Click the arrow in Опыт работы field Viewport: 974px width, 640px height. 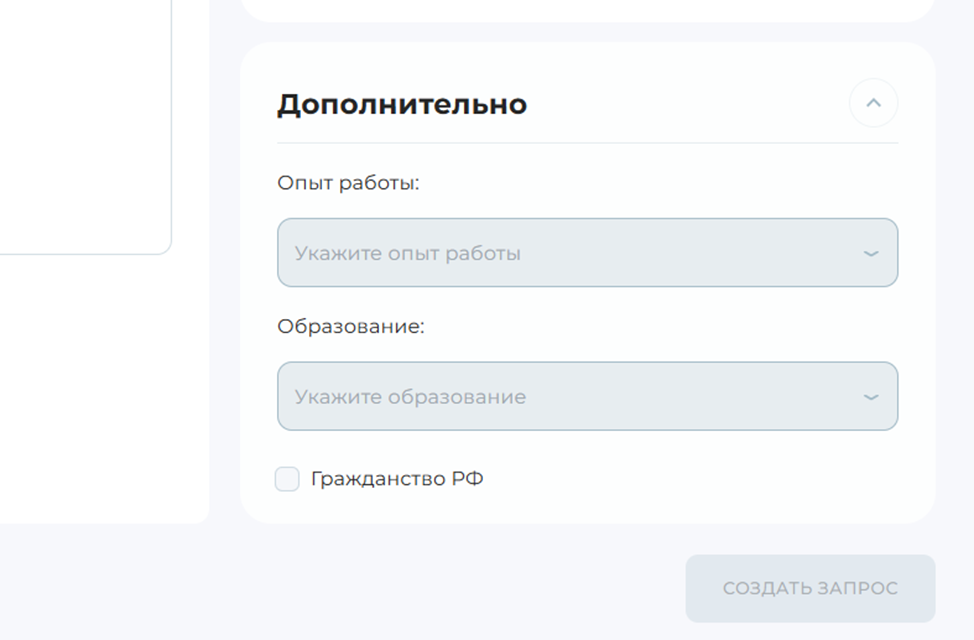coord(871,254)
